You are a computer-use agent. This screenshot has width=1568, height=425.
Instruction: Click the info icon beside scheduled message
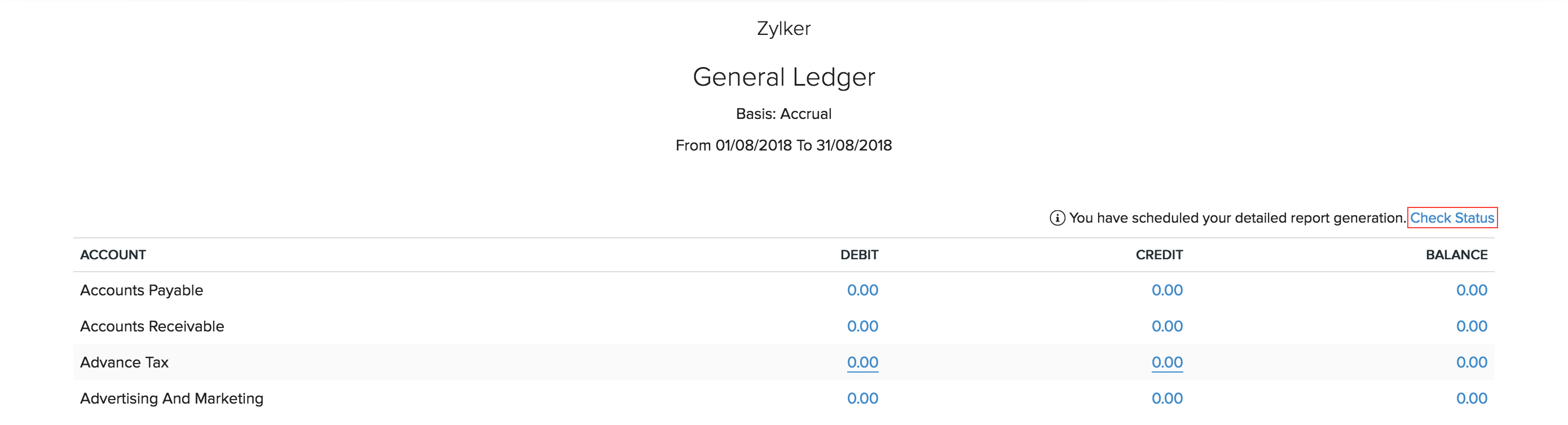(x=1058, y=218)
